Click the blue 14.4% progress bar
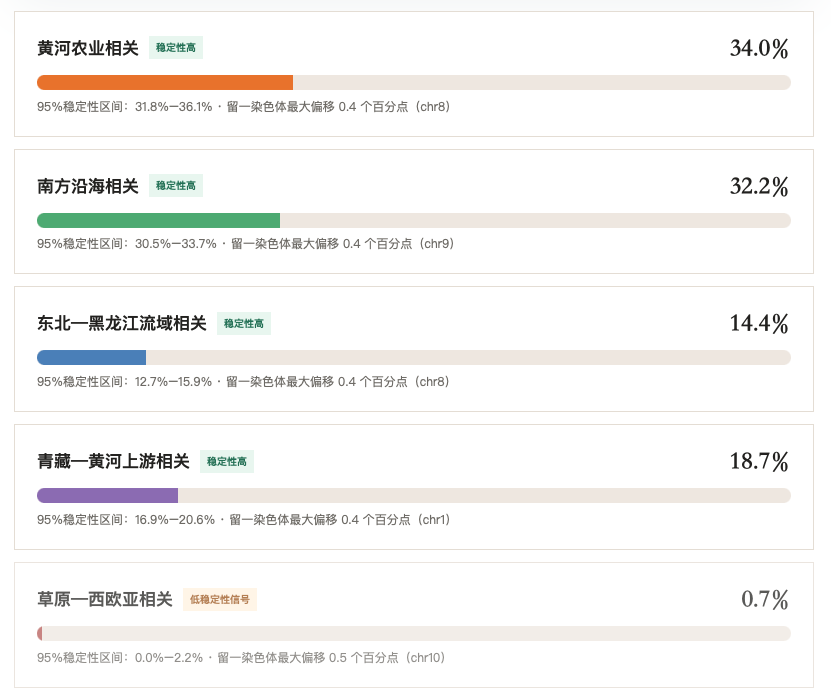 [x=92, y=358]
